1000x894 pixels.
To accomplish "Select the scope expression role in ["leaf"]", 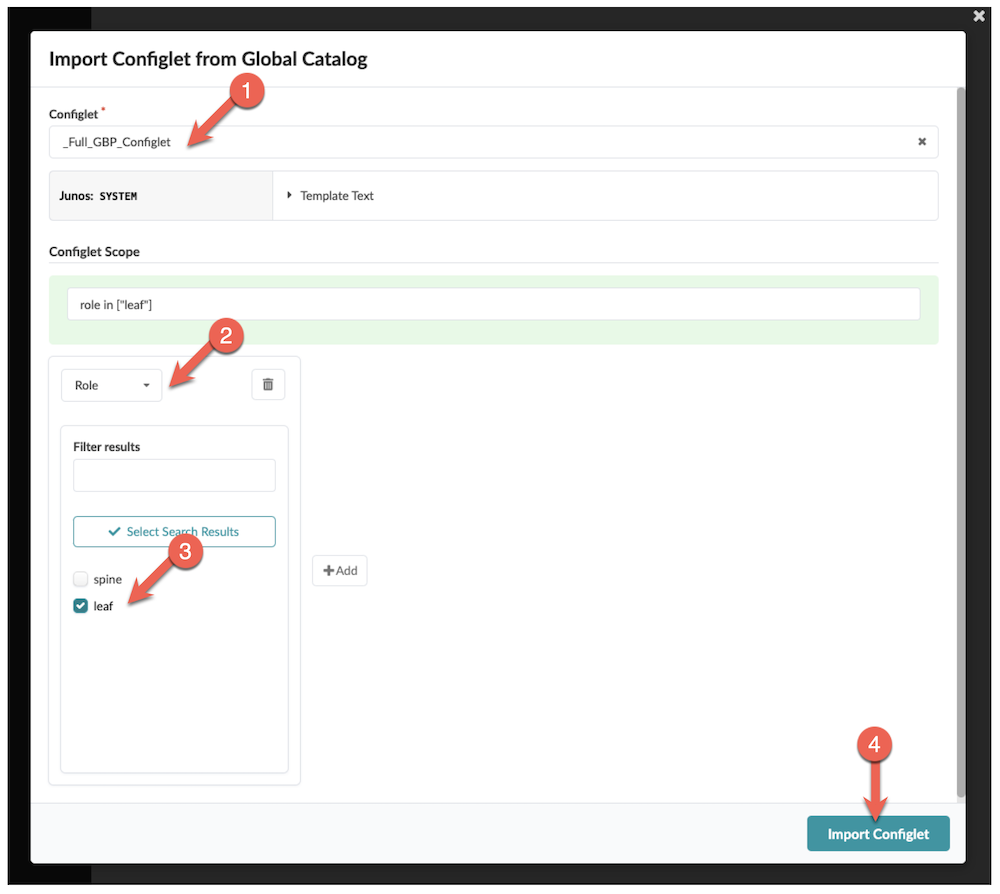I will 495,303.
